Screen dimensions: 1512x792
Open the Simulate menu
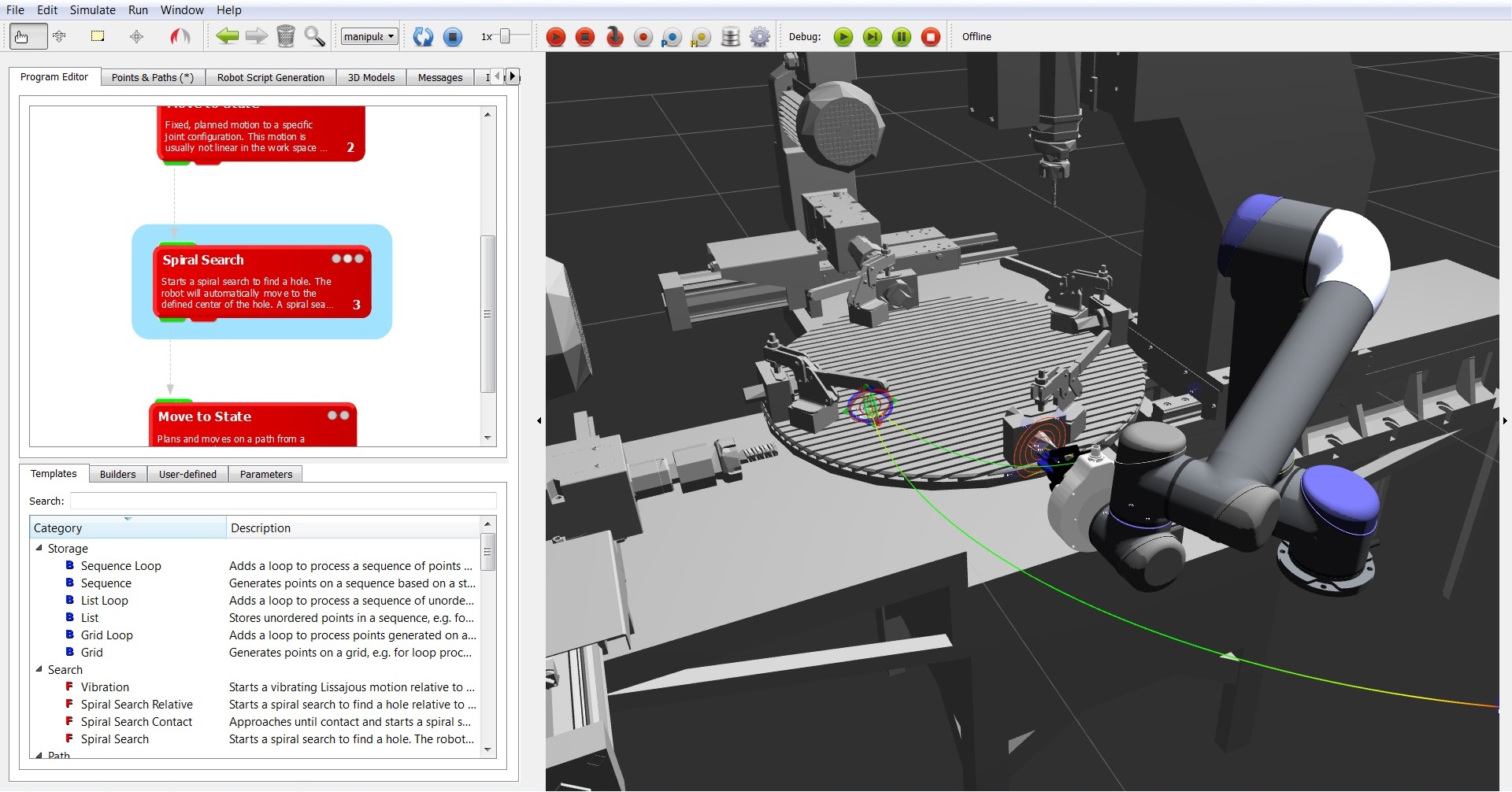(x=93, y=10)
